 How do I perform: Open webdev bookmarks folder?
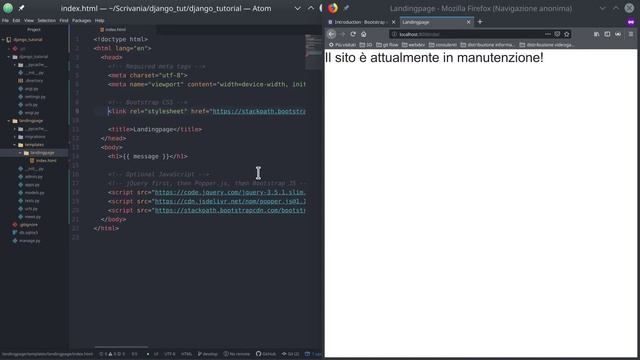[414, 44]
